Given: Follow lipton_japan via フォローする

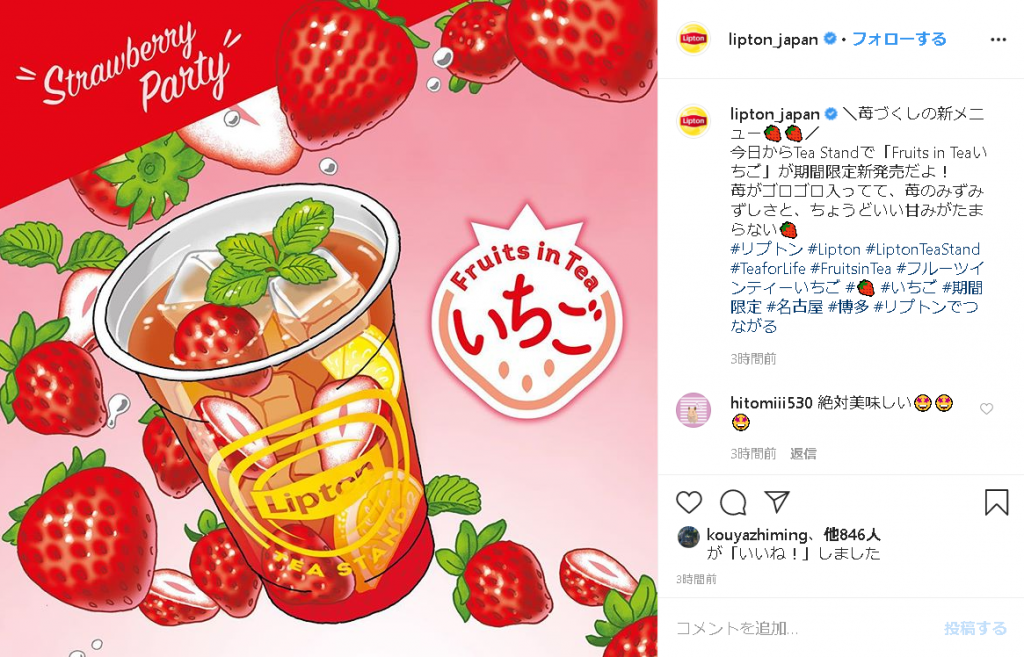Looking at the screenshot, I should [899, 39].
